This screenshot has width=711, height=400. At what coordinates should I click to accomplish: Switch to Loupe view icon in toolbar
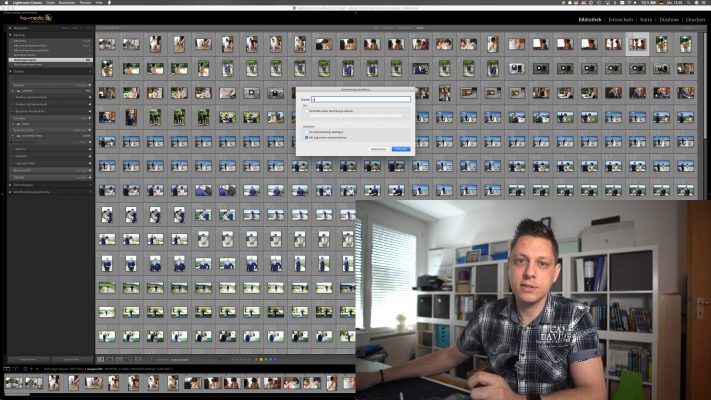(108, 359)
